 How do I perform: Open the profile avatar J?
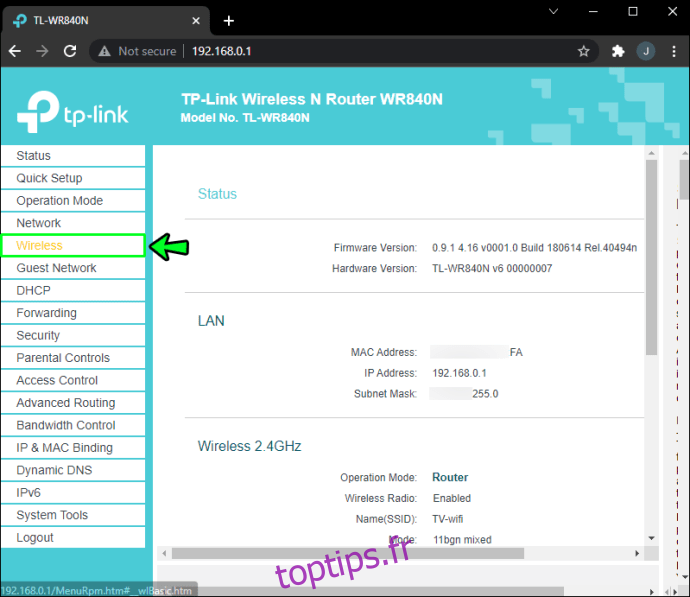646,51
